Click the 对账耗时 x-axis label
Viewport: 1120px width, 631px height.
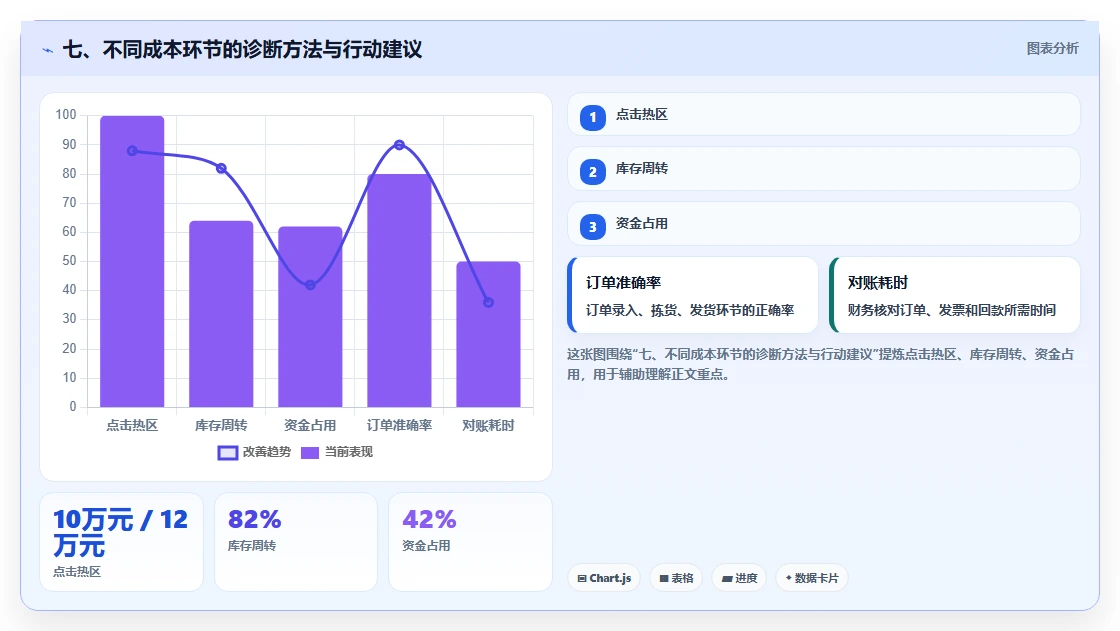tap(488, 426)
